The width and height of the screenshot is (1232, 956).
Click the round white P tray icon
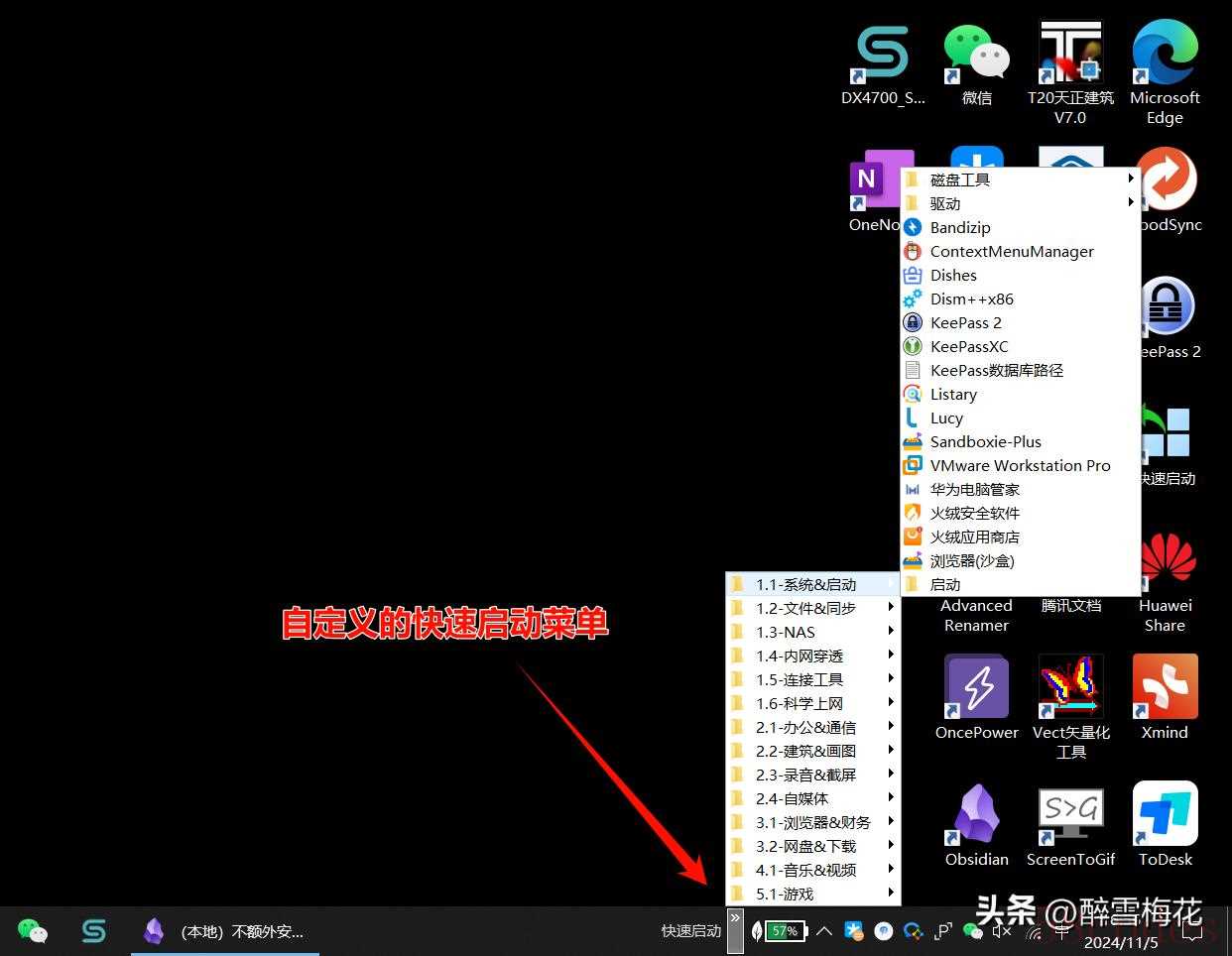coord(883,931)
